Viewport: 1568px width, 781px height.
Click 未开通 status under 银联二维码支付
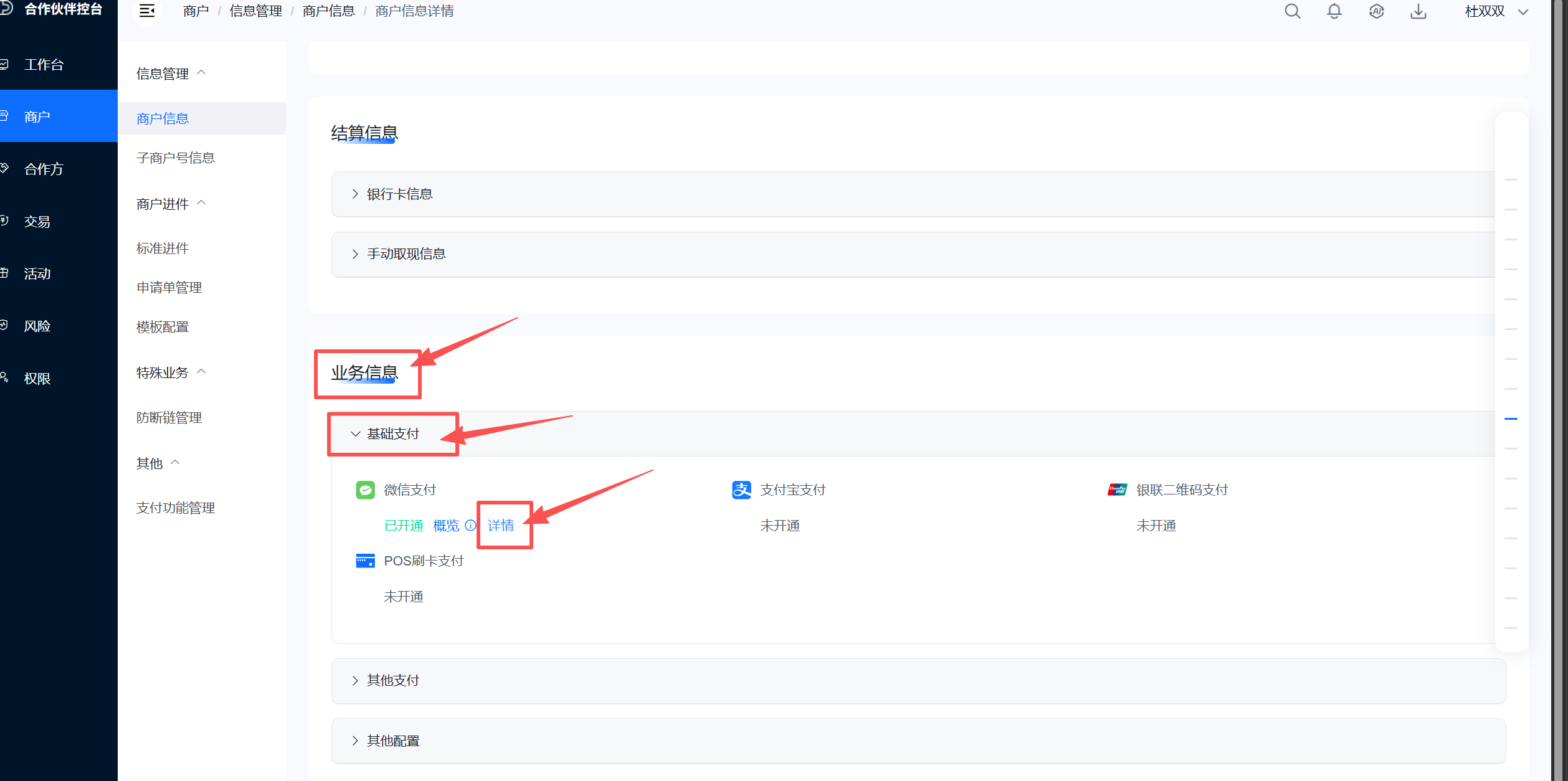(x=1156, y=526)
